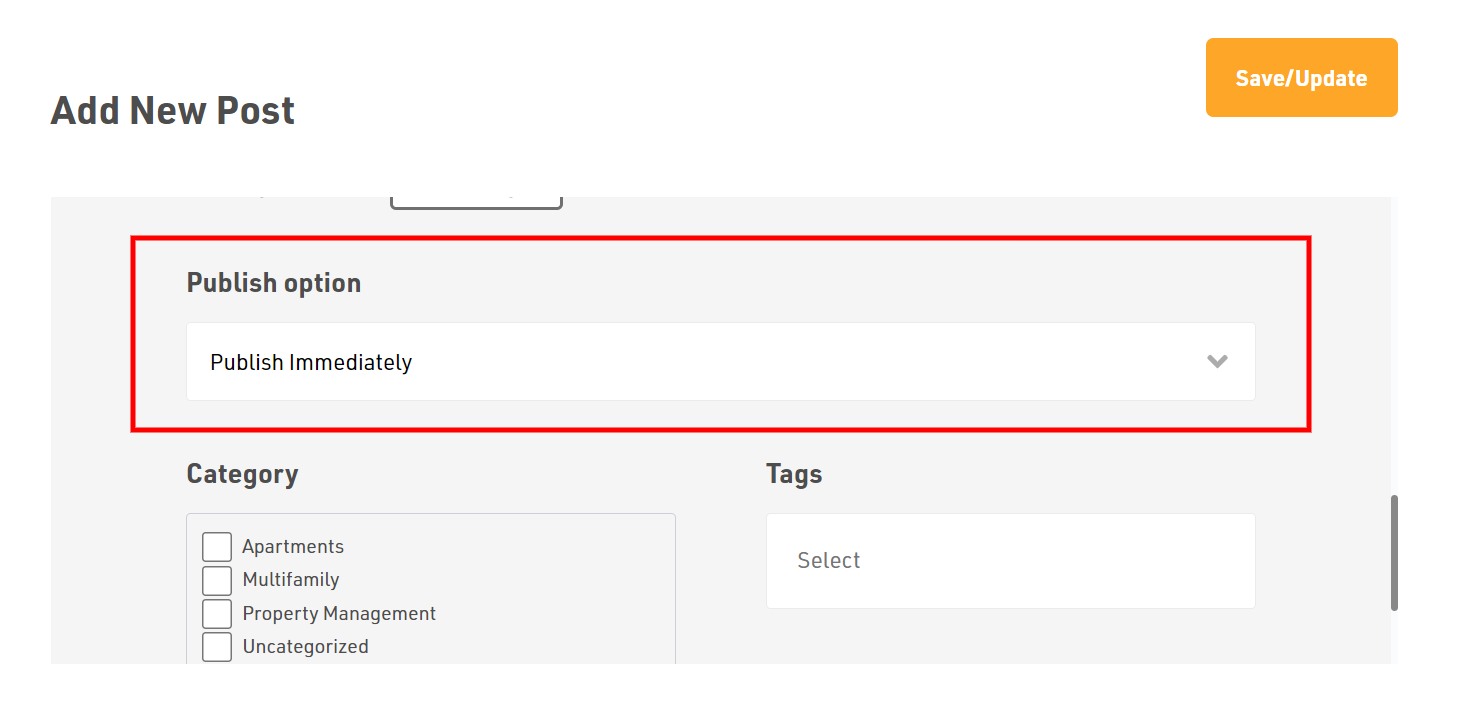Click the Multifamily label text
1458x715 pixels.
click(291, 580)
